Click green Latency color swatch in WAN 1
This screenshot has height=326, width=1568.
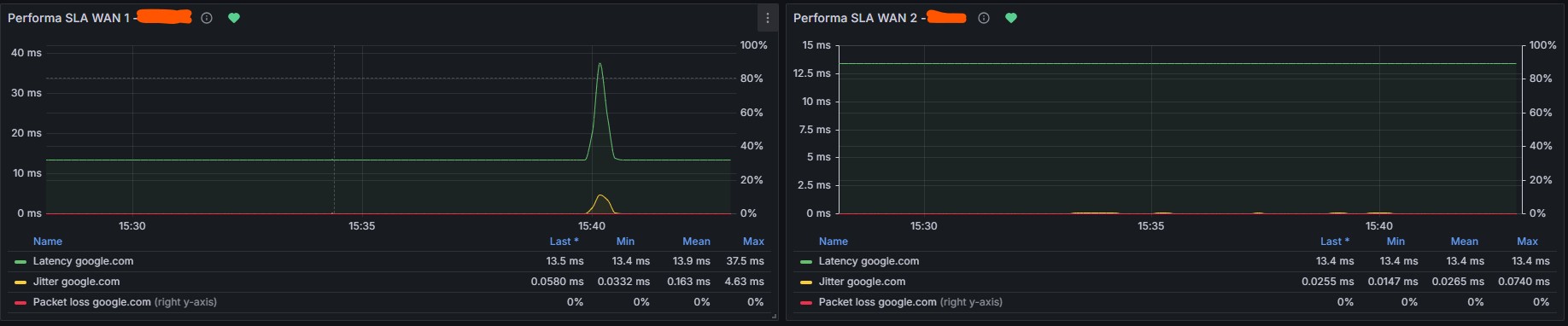[20, 262]
